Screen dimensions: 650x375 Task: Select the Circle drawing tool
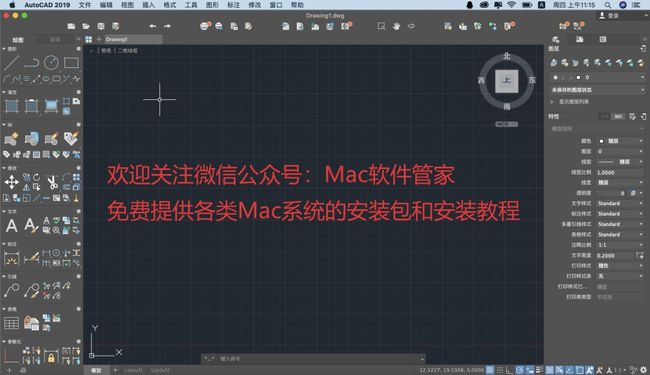51,63
